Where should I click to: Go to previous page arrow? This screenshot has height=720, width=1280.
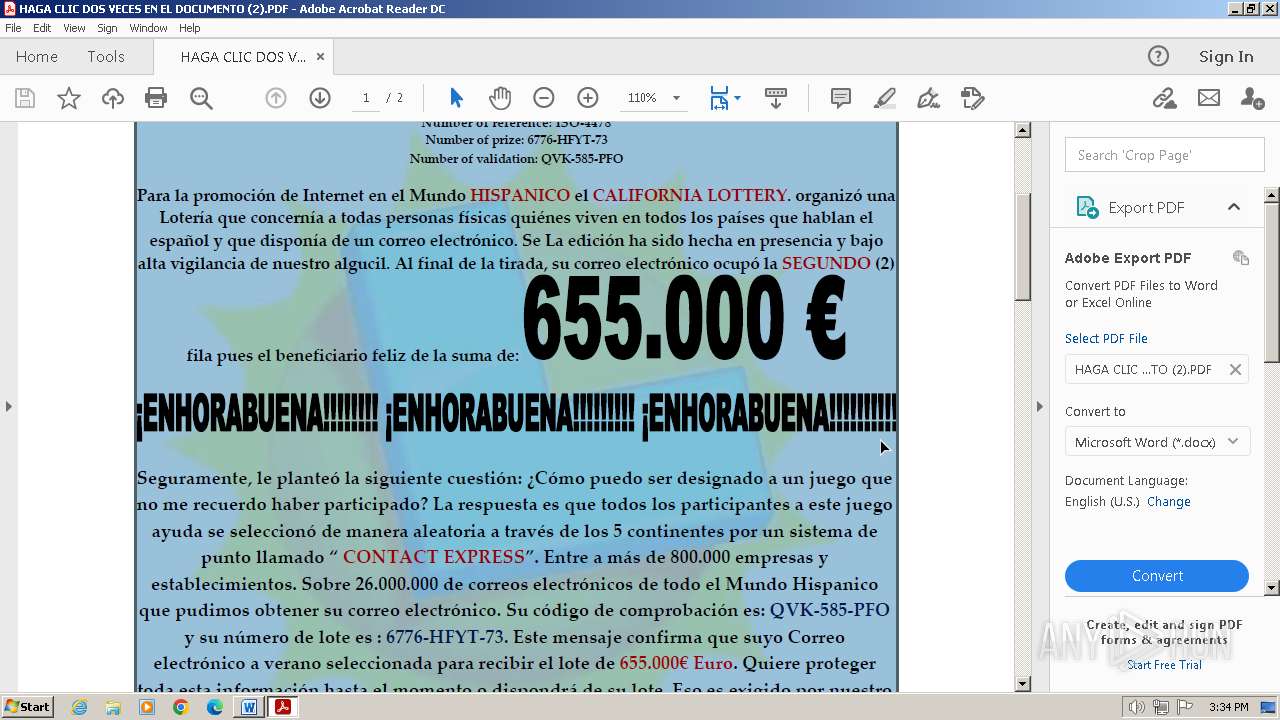point(276,98)
